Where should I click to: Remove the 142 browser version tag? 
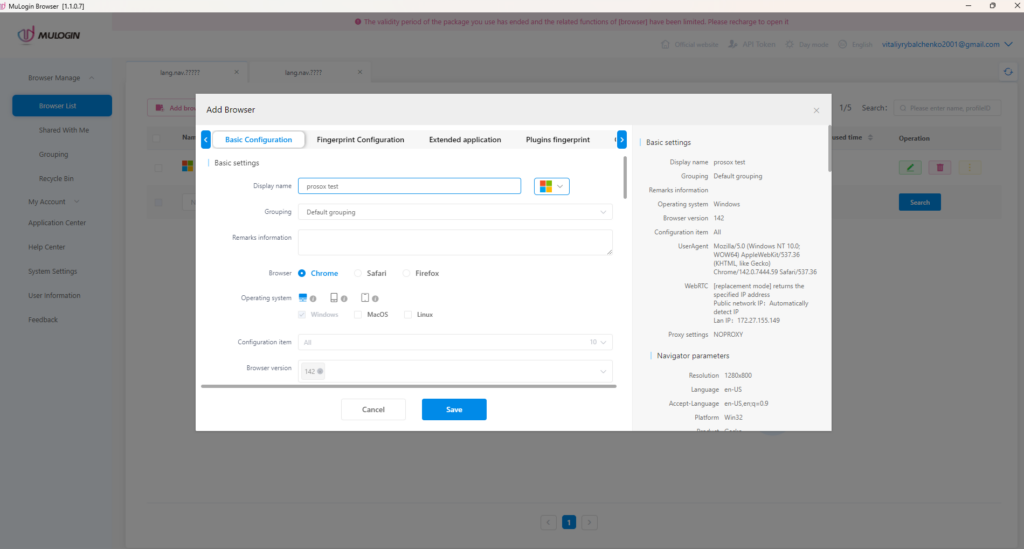[x=320, y=371]
